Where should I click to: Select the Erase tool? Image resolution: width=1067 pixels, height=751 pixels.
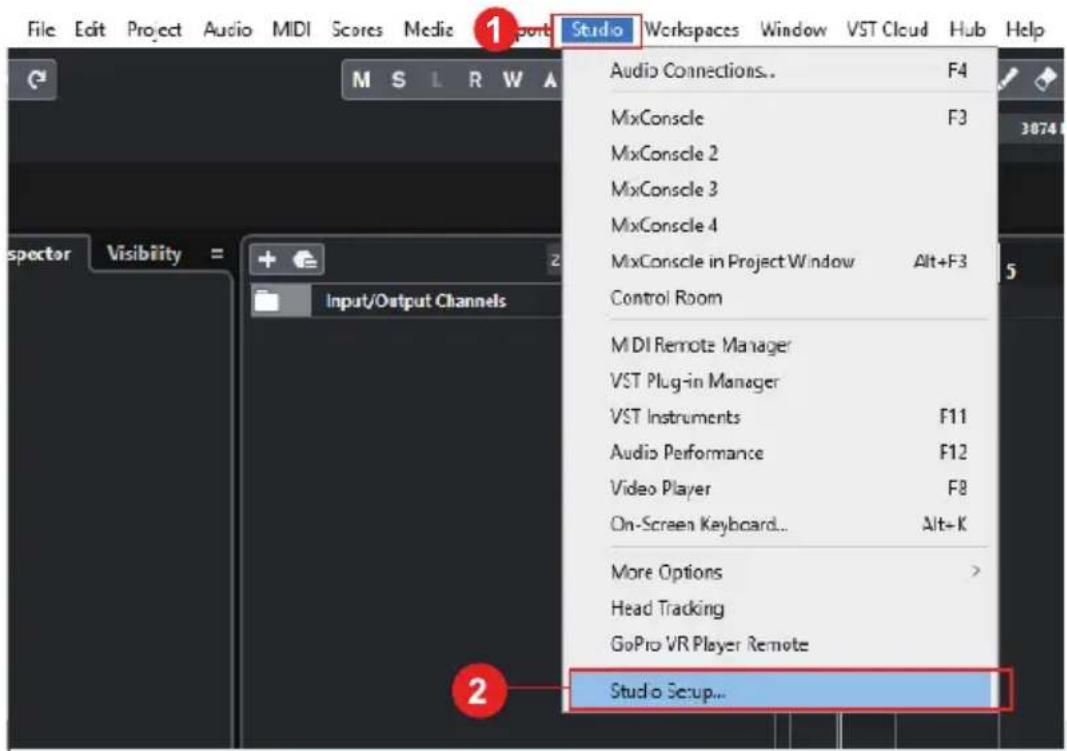pos(1046,80)
